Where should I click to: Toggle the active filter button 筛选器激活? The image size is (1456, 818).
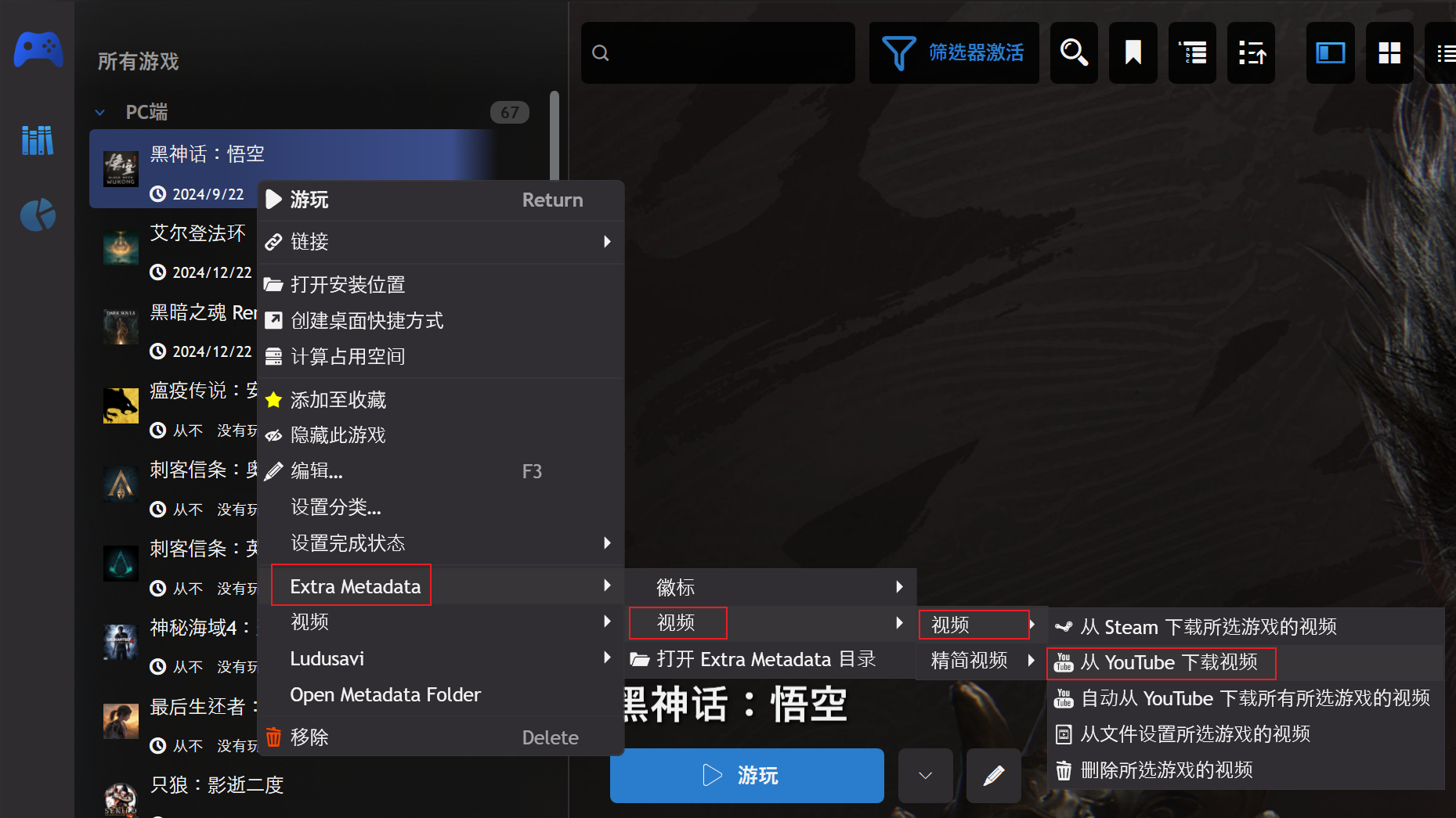point(954,53)
